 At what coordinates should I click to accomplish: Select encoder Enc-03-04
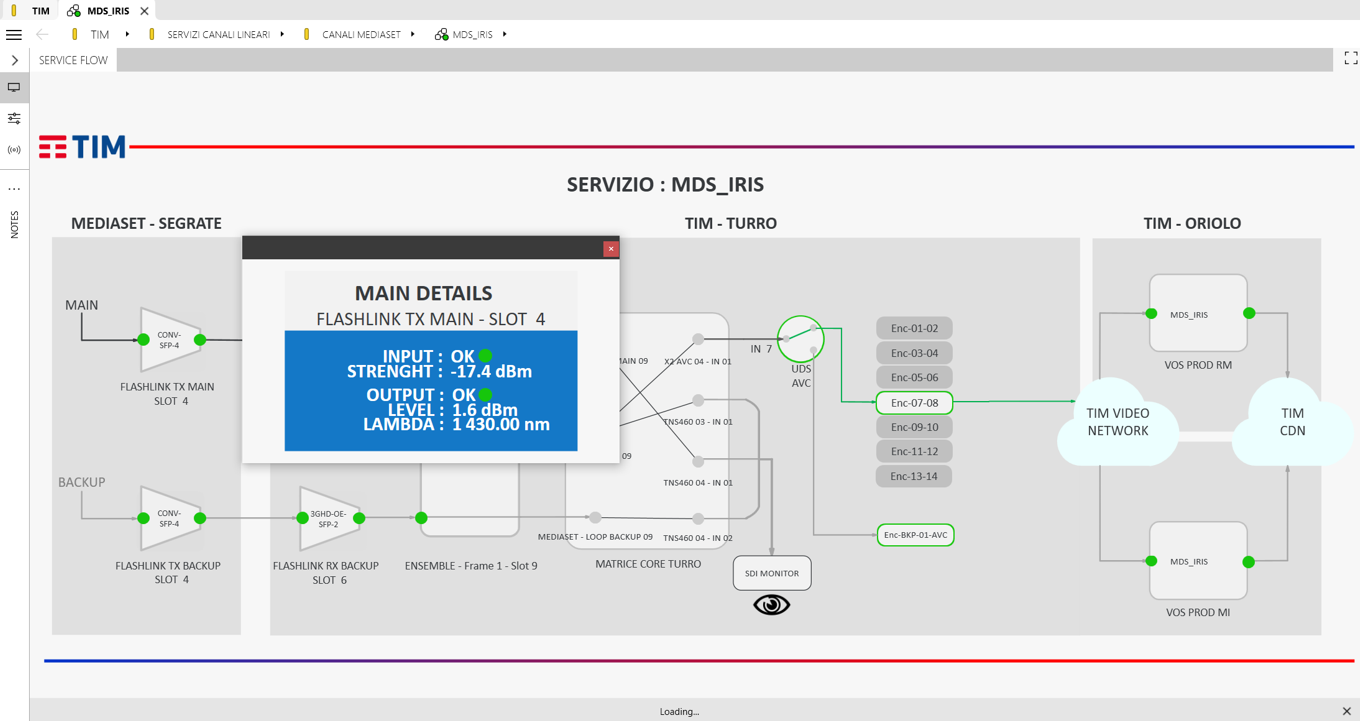click(914, 353)
